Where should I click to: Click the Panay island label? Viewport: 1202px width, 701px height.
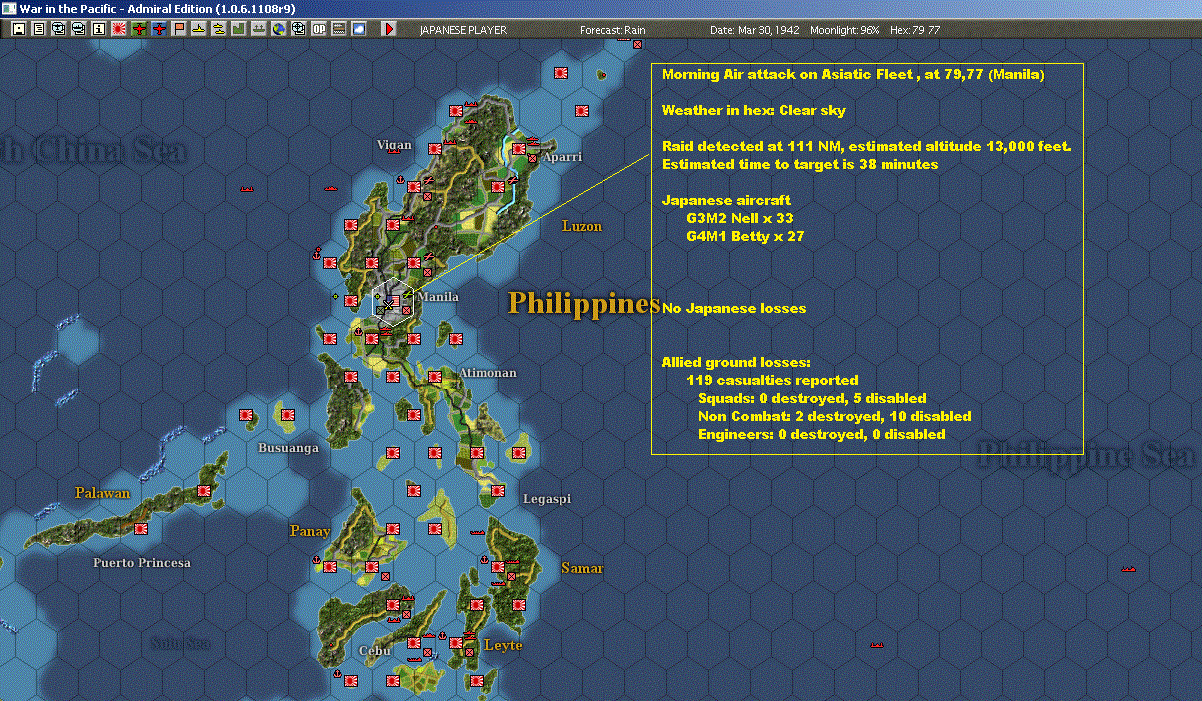(310, 531)
